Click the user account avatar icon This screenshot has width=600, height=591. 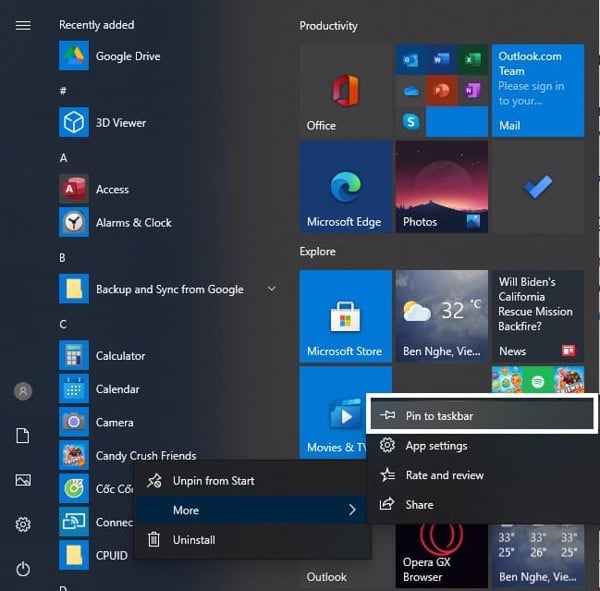[x=23, y=391]
